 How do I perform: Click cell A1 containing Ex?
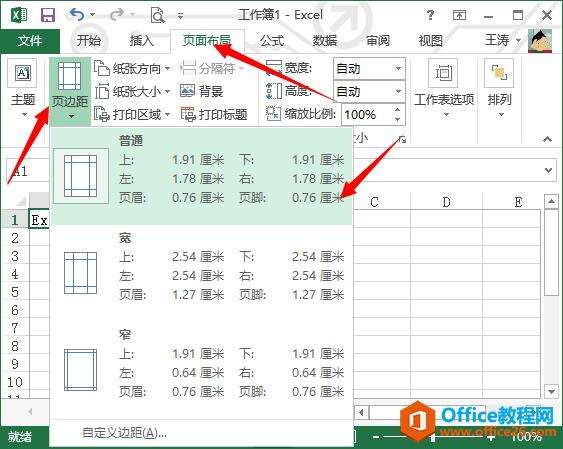39,220
